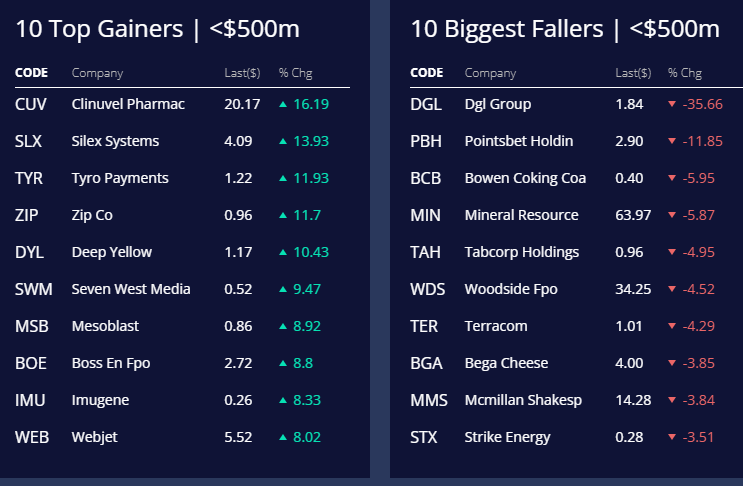Click the CODE header in the Top Gainers table

[32, 73]
